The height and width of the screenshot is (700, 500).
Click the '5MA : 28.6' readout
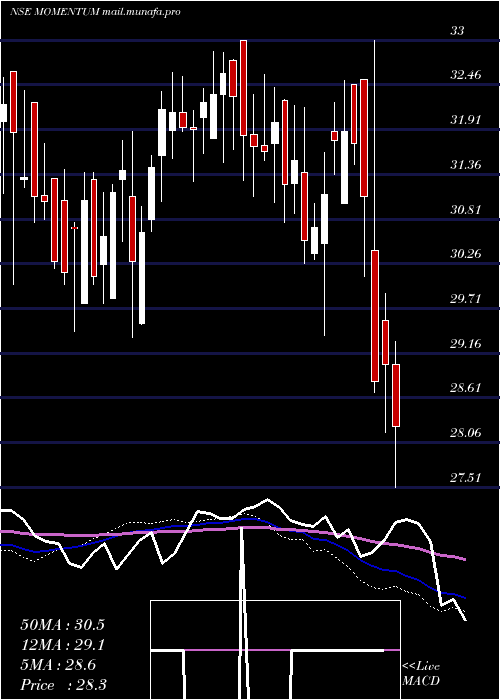click(58, 665)
